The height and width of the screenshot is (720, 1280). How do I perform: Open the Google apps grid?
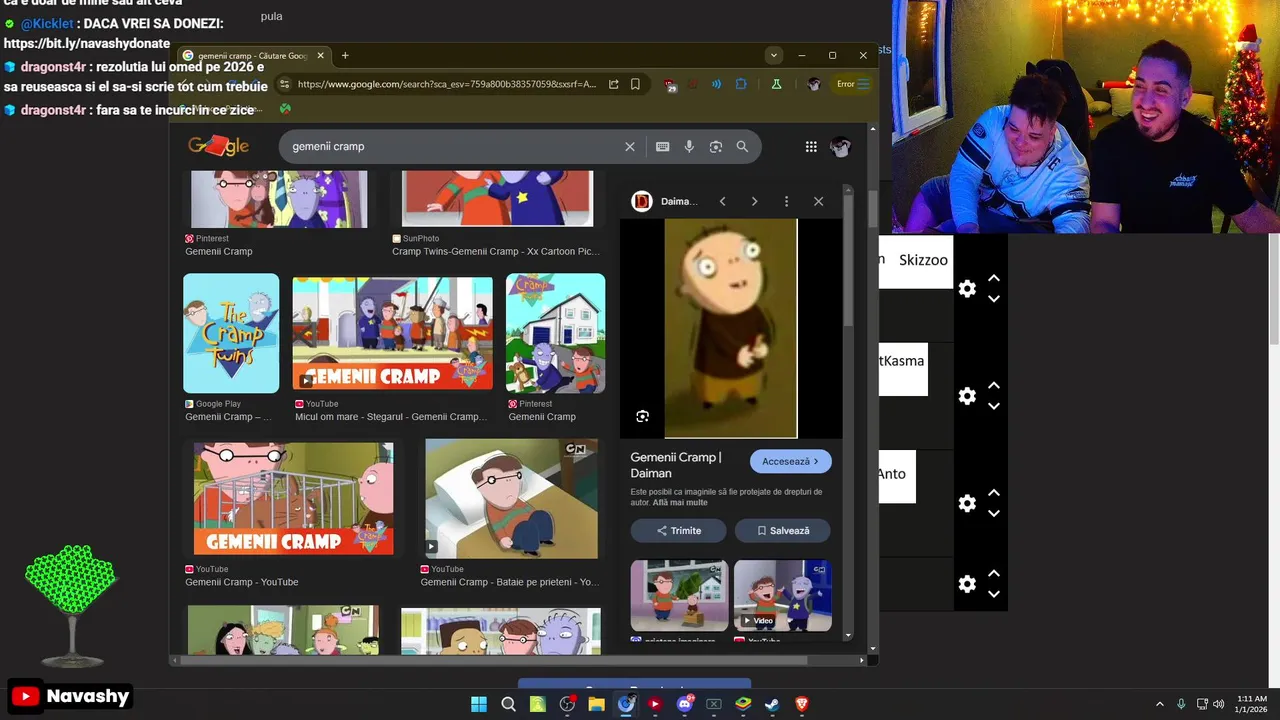[x=811, y=146]
